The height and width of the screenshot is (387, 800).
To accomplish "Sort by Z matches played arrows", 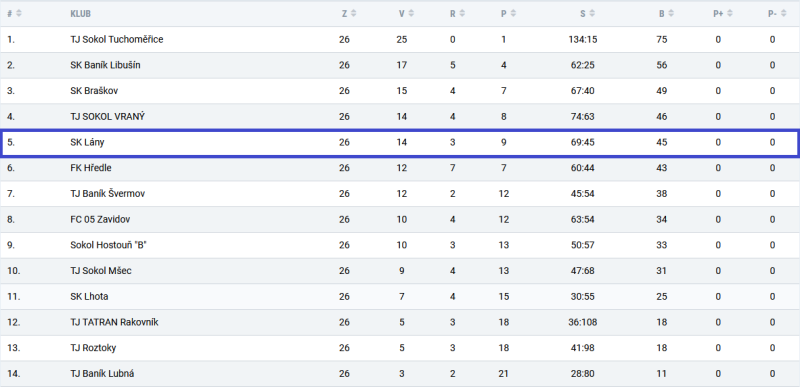I will (x=354, y=14).
